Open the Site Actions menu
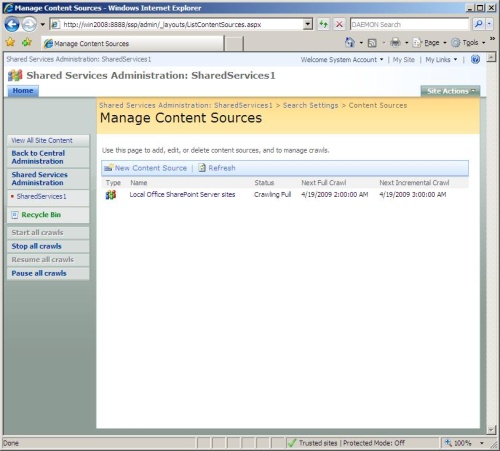This screenshot has height=451, width=500. (x=450, y=91)
